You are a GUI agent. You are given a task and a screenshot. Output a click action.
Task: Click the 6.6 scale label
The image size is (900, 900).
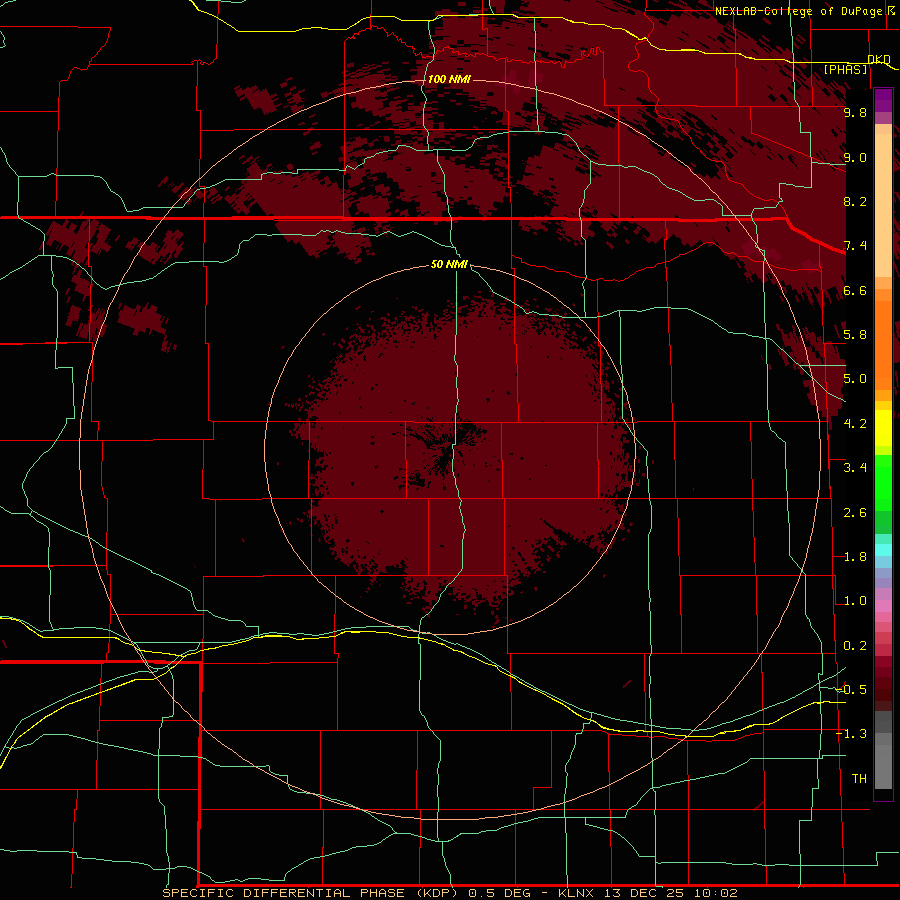855,290
